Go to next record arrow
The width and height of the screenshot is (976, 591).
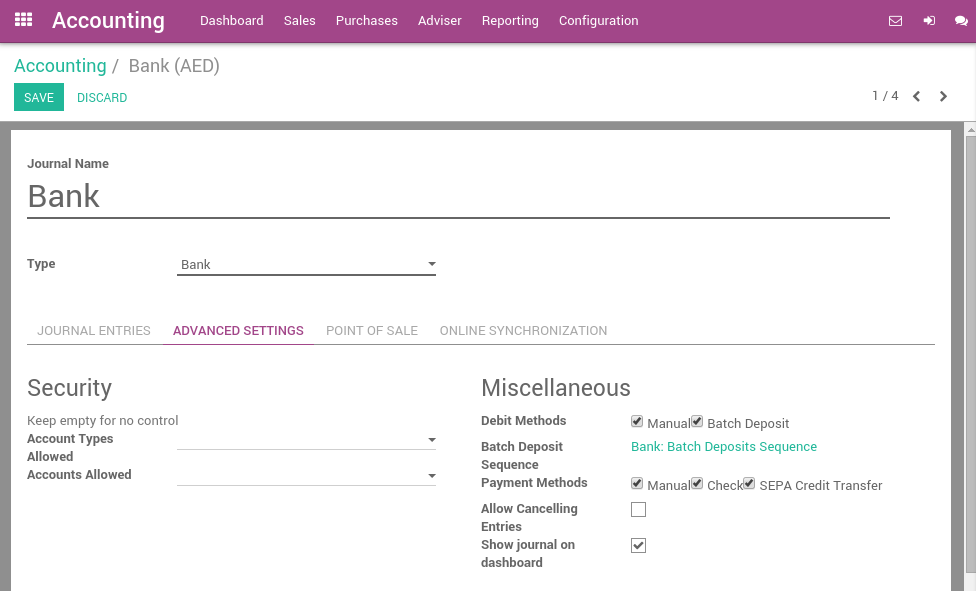[943, 97]
